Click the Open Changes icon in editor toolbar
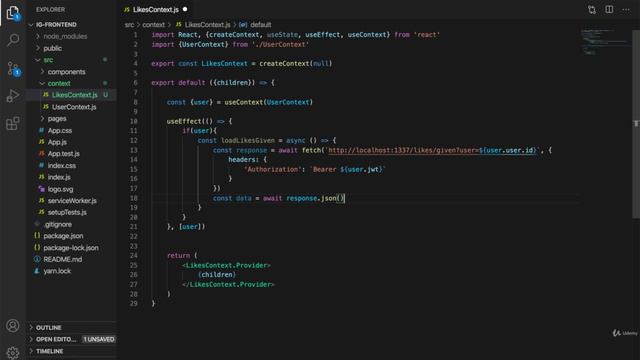 coord(592,9)
